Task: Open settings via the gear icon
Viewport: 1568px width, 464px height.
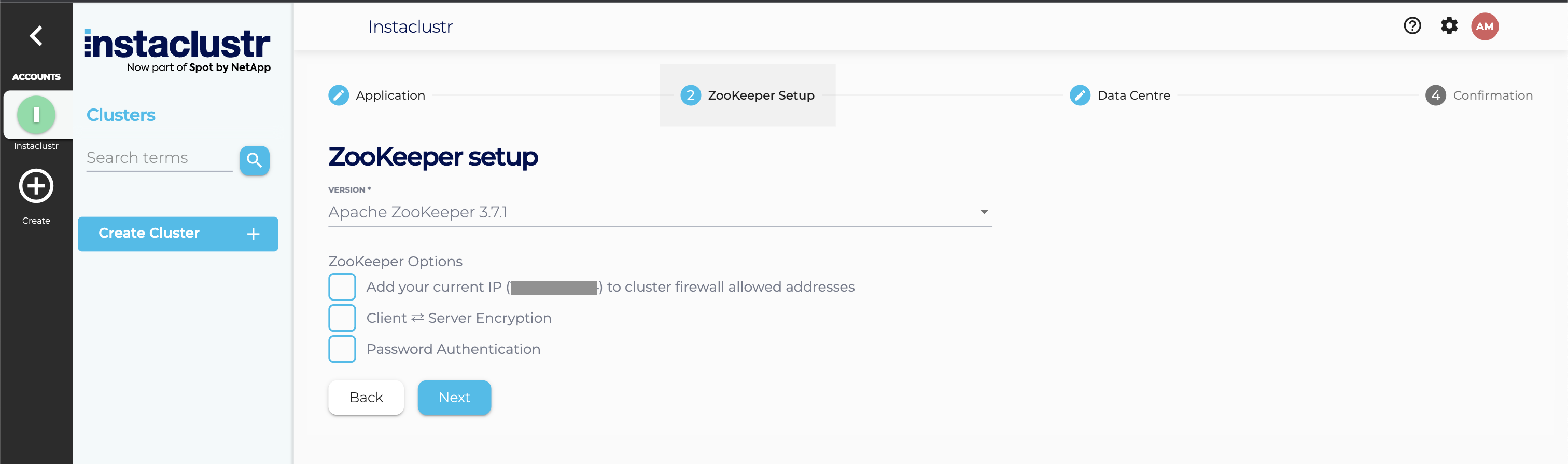Action: (1449, 26)
